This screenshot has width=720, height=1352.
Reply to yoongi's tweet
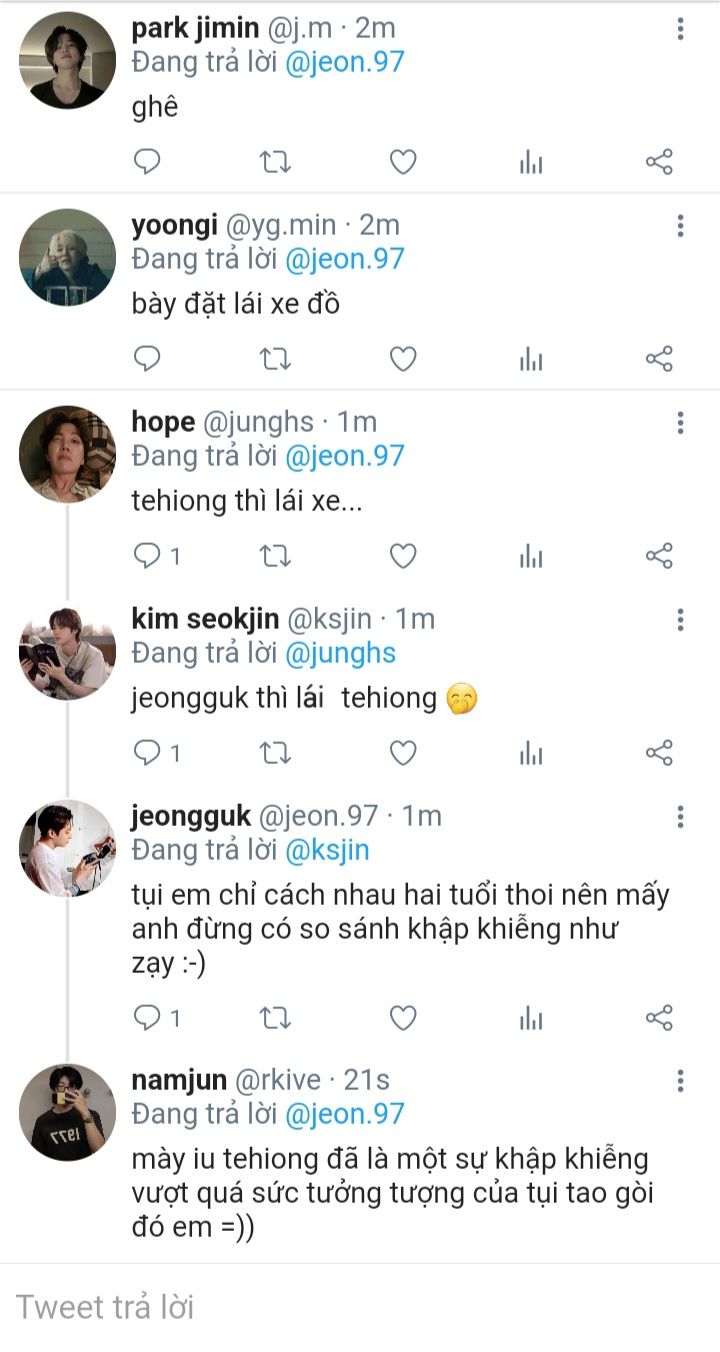point(148,359)
